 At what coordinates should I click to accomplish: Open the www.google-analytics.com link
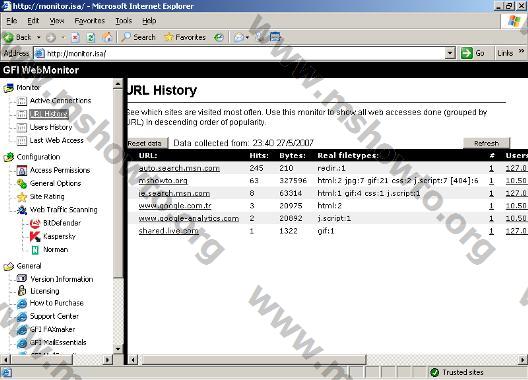[189, 218]
